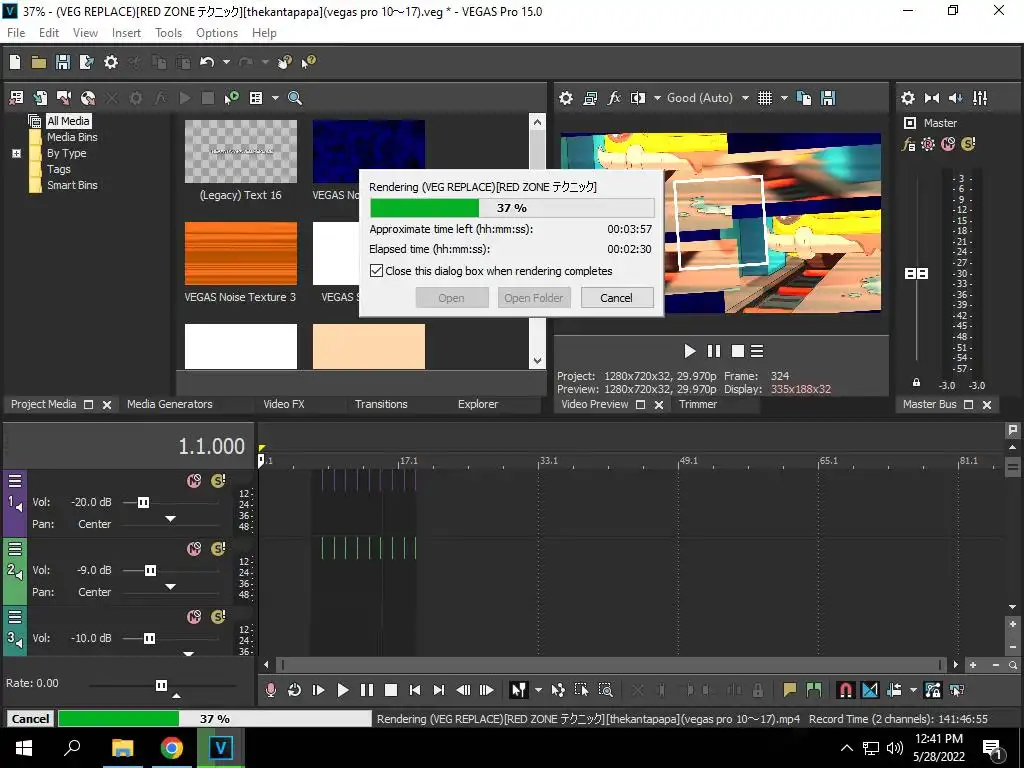
Task: Mute the Master bus
Action: (948, 144)
